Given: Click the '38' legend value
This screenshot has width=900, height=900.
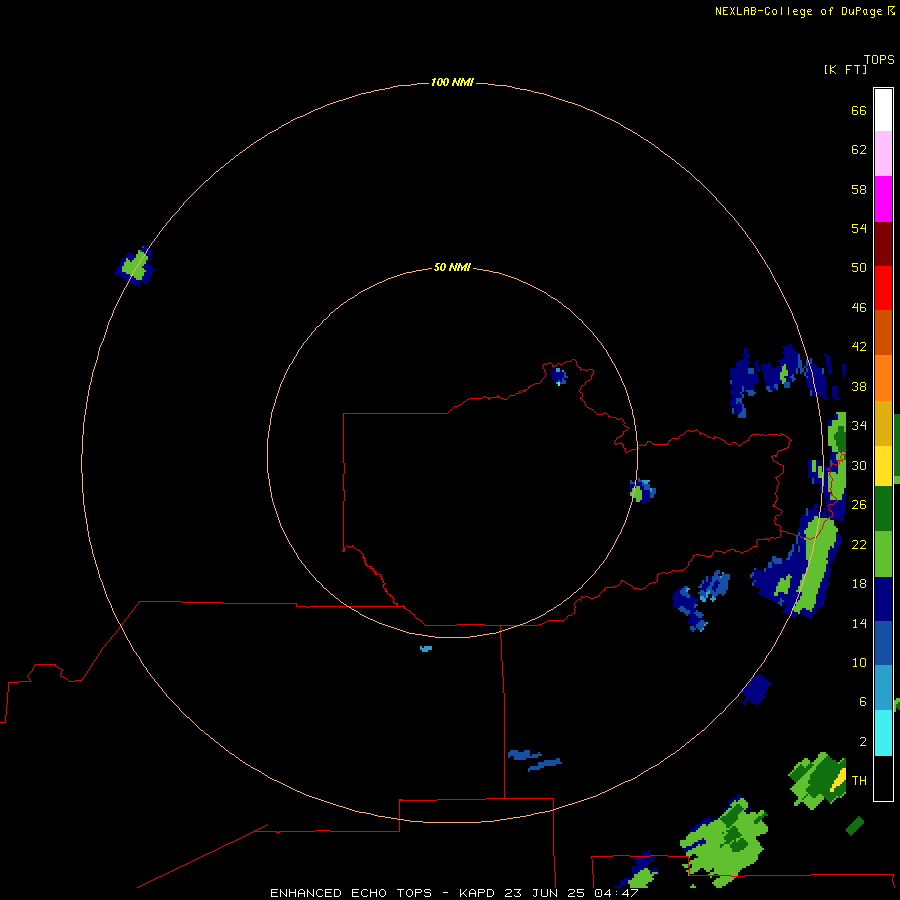Looking at the screenshot, I should click(x=859, y=386).
